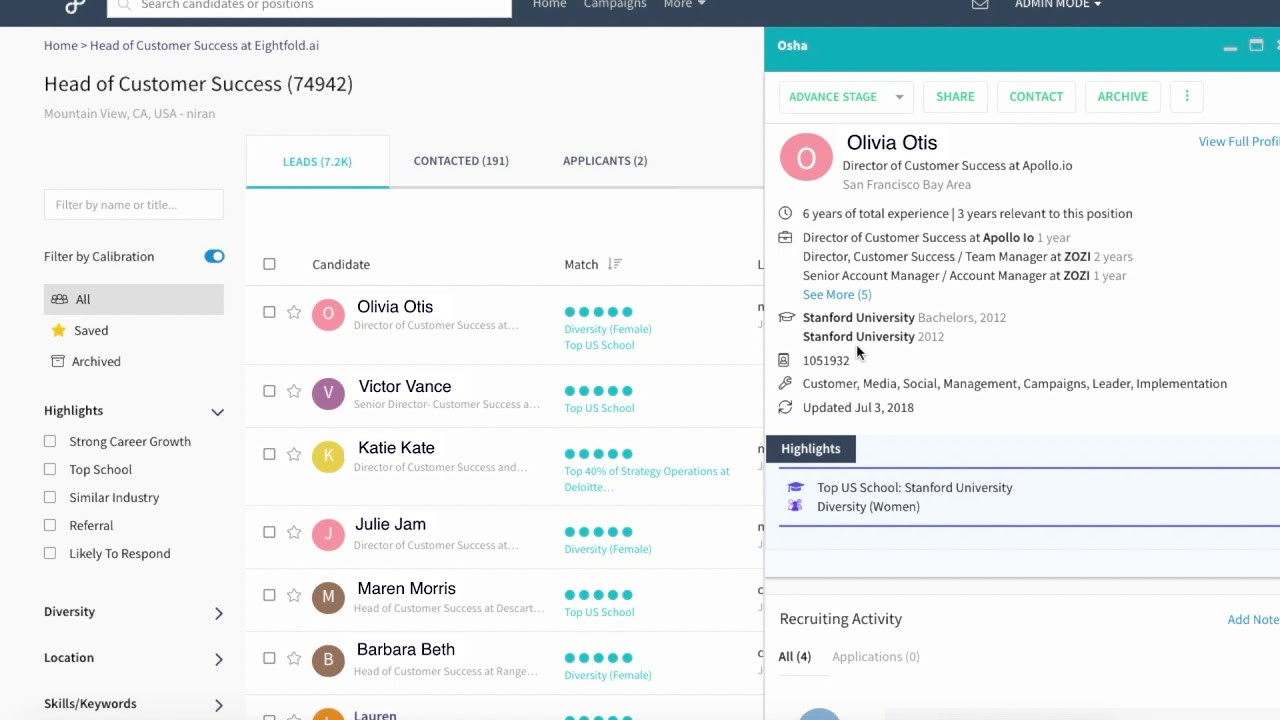Switch to the Contacted (191) tab
Viewport: 1280px width, 720px height.
(x=461, y=161)
